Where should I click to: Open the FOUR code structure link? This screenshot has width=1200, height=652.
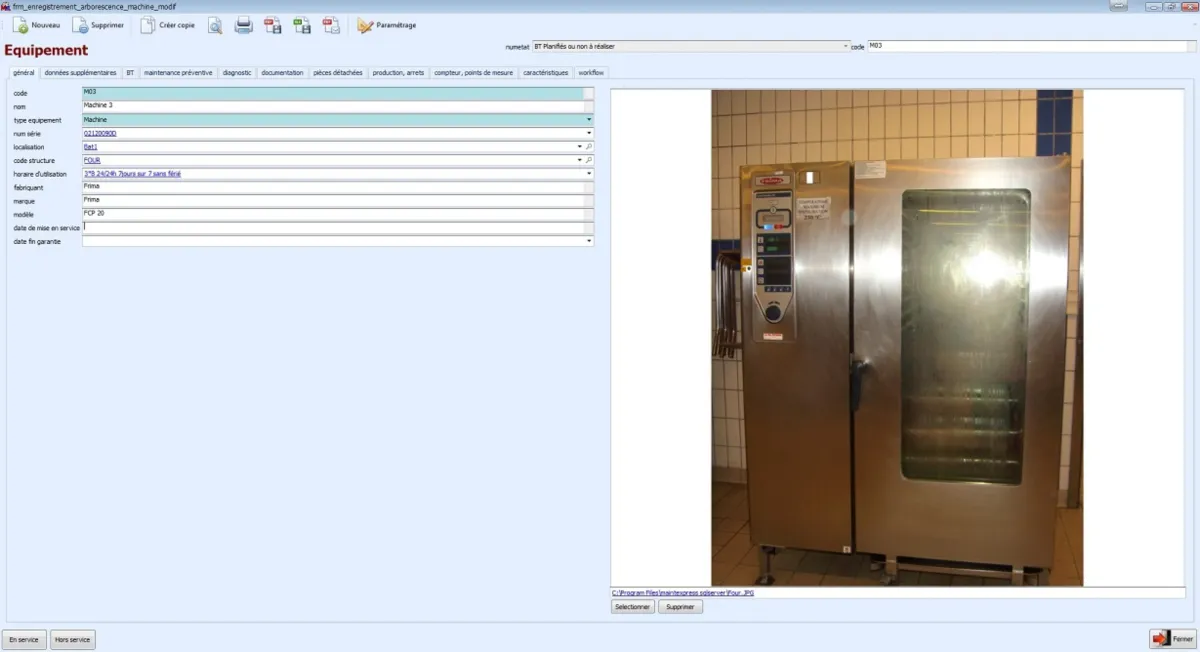click(x=92, y=160)
